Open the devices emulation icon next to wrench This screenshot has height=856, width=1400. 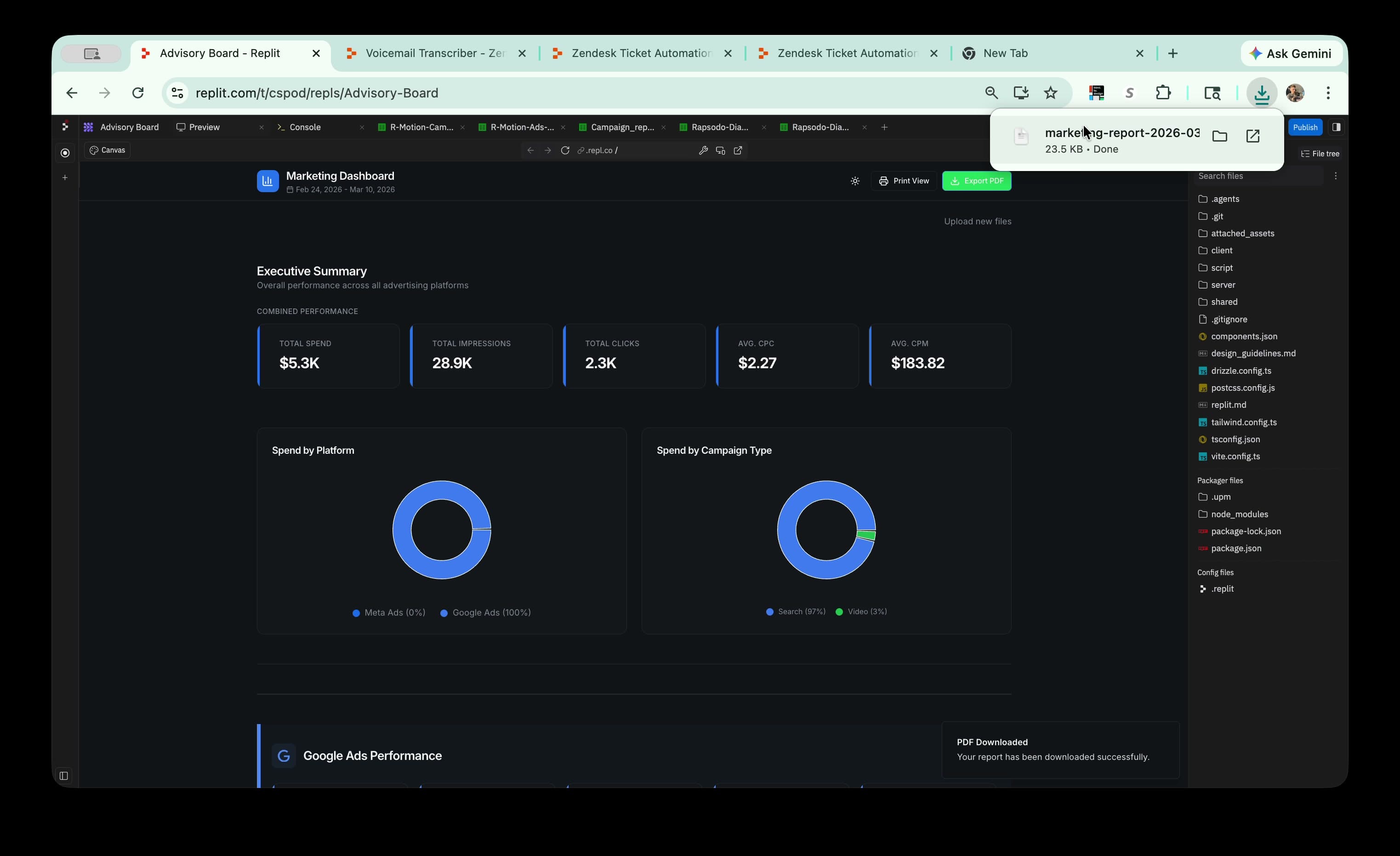click(x=721, y=150)
